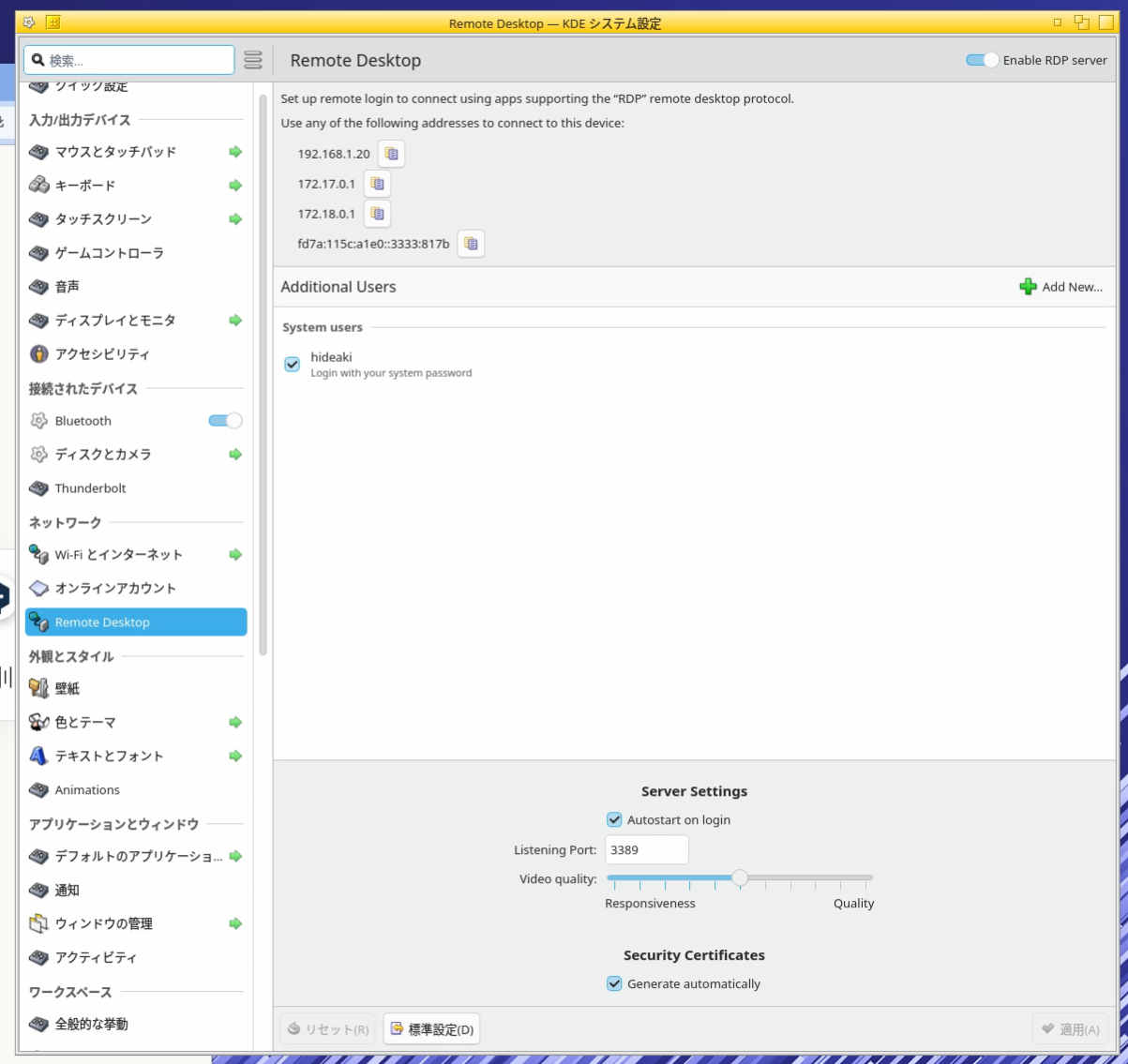Uncheck the hideaki system user
The width and height of the screenshot is (1128, 1064).
pos(293,364)
